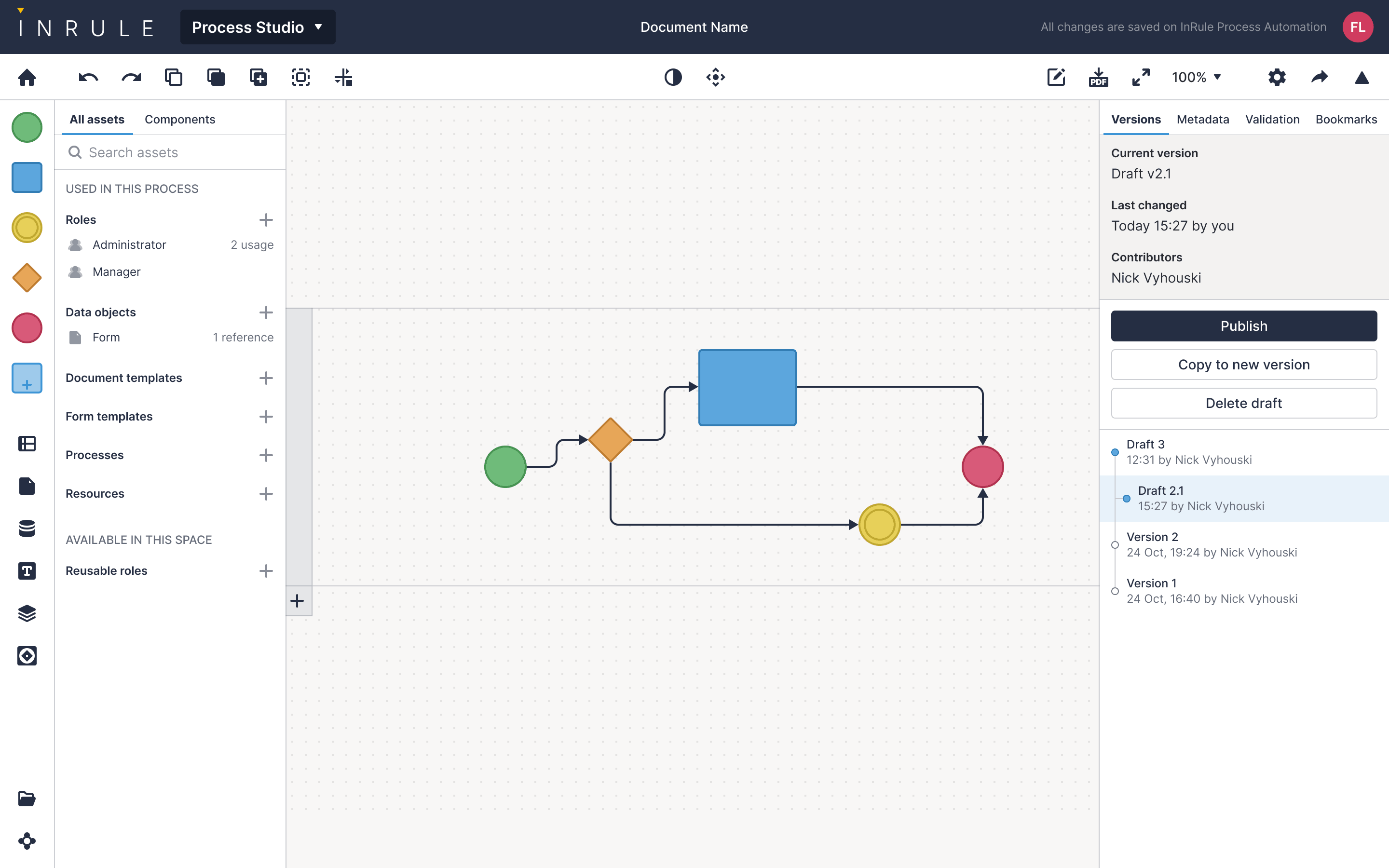Select the Manager role
This screenshot has width=1389, height=868.
(170, 272)
